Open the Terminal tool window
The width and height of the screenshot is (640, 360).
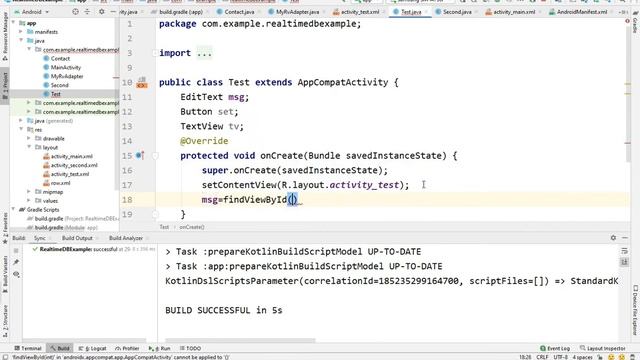tap(28, 348)
